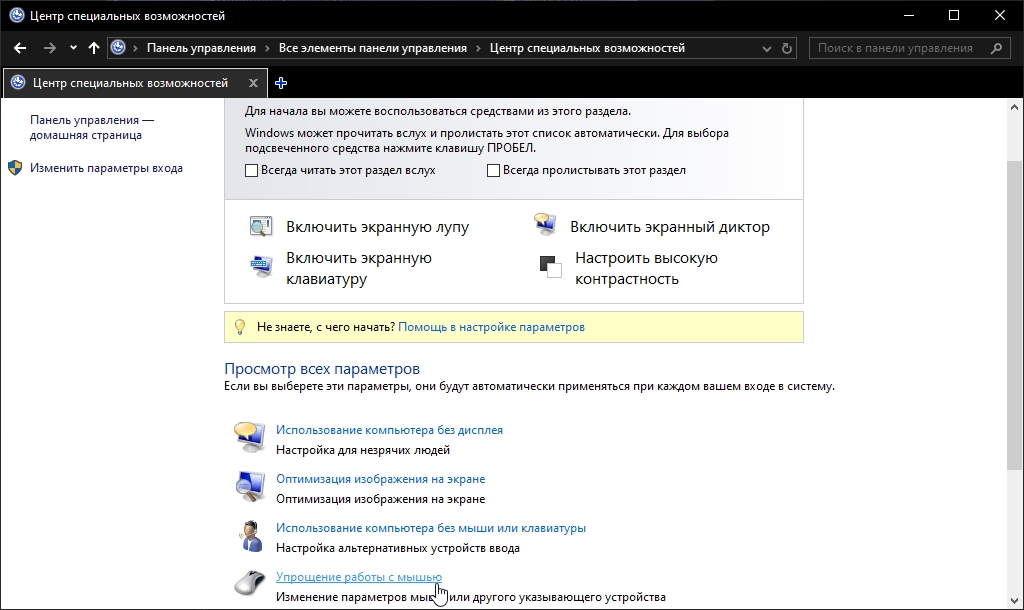This screenshot has height=610, width=1024.
Task: Click the light bulb hint icon
Action: click(240, 327)
